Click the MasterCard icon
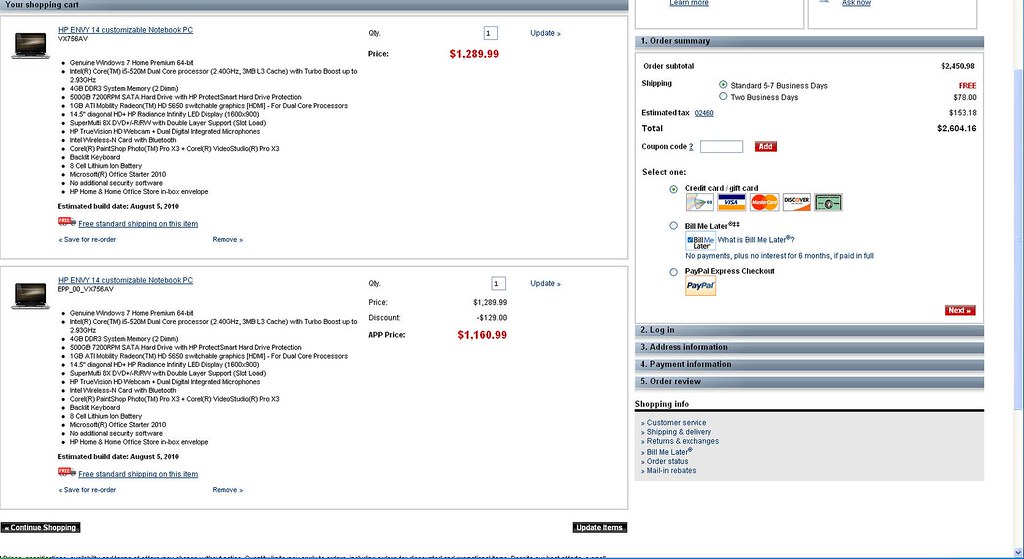 764,202
